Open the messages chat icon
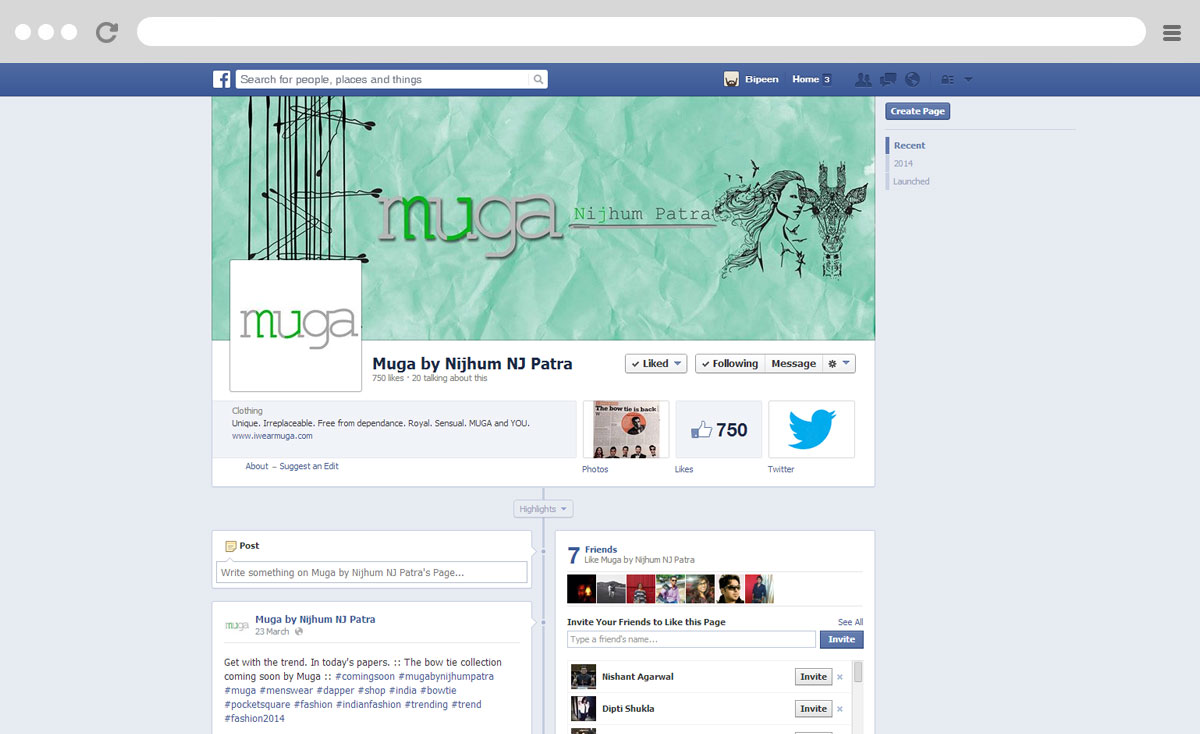 (888, 79)
